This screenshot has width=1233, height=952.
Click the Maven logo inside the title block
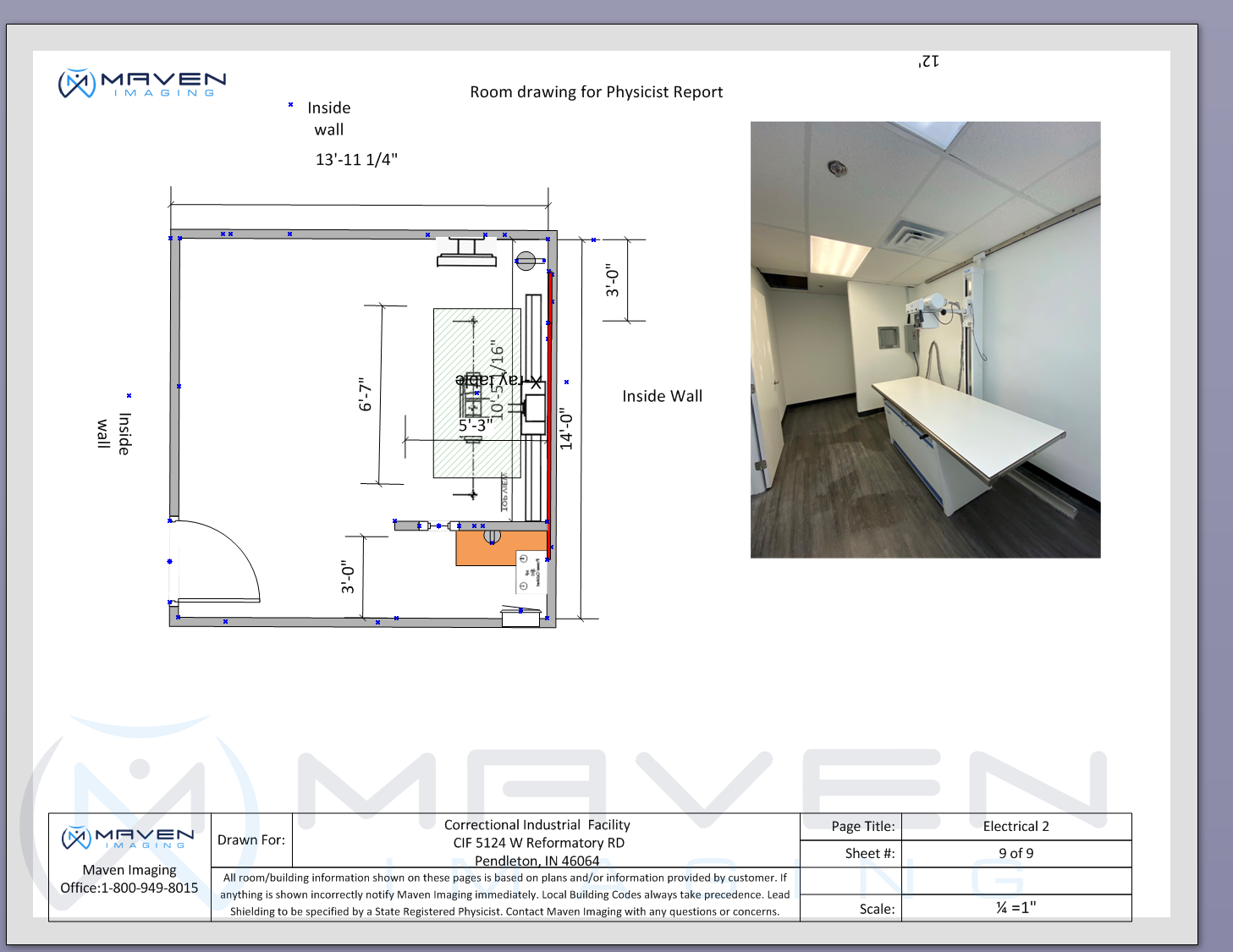point(129,839)
